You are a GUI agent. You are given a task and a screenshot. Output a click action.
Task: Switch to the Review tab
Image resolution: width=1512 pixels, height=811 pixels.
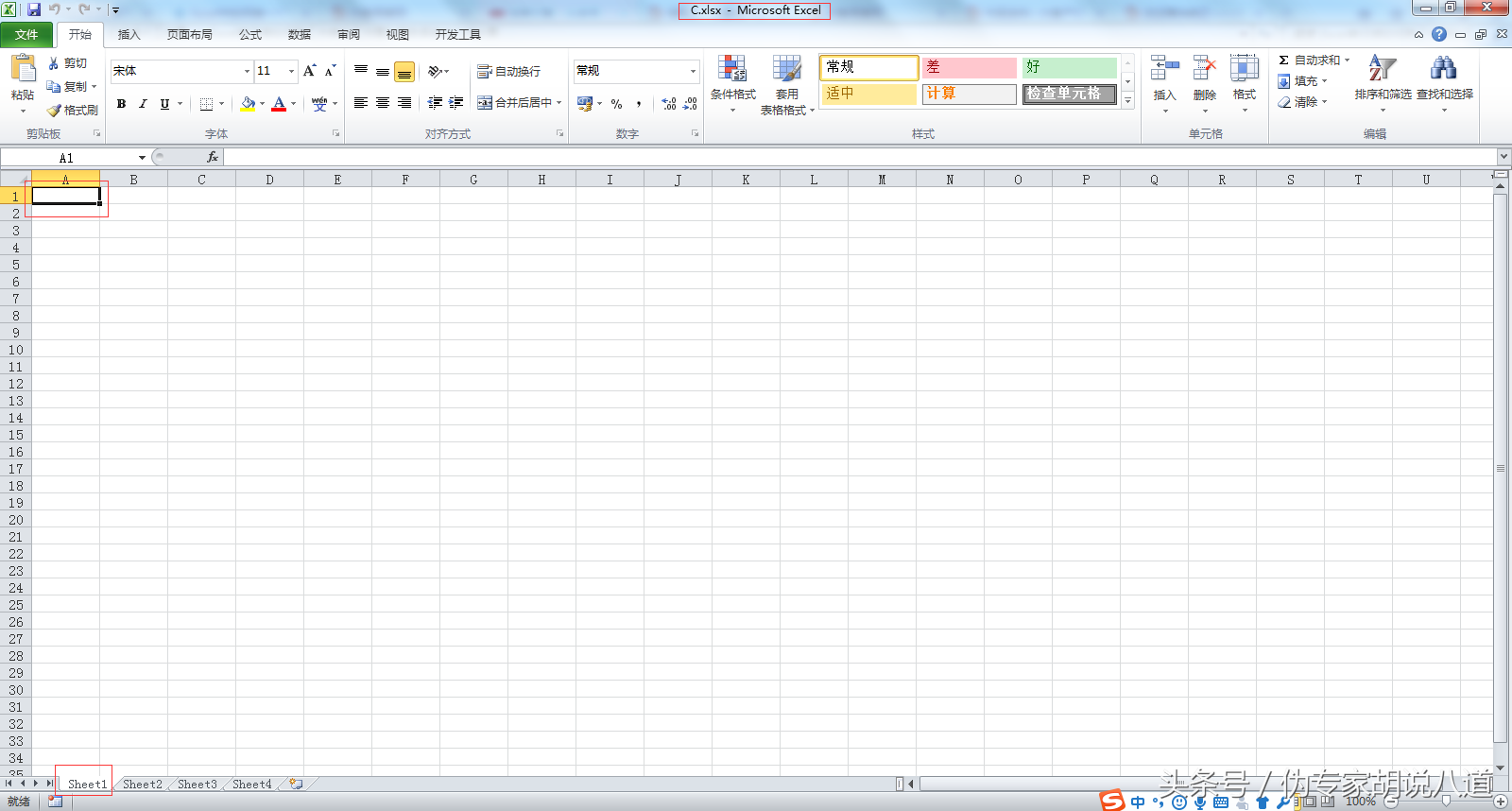coord(349,35)
